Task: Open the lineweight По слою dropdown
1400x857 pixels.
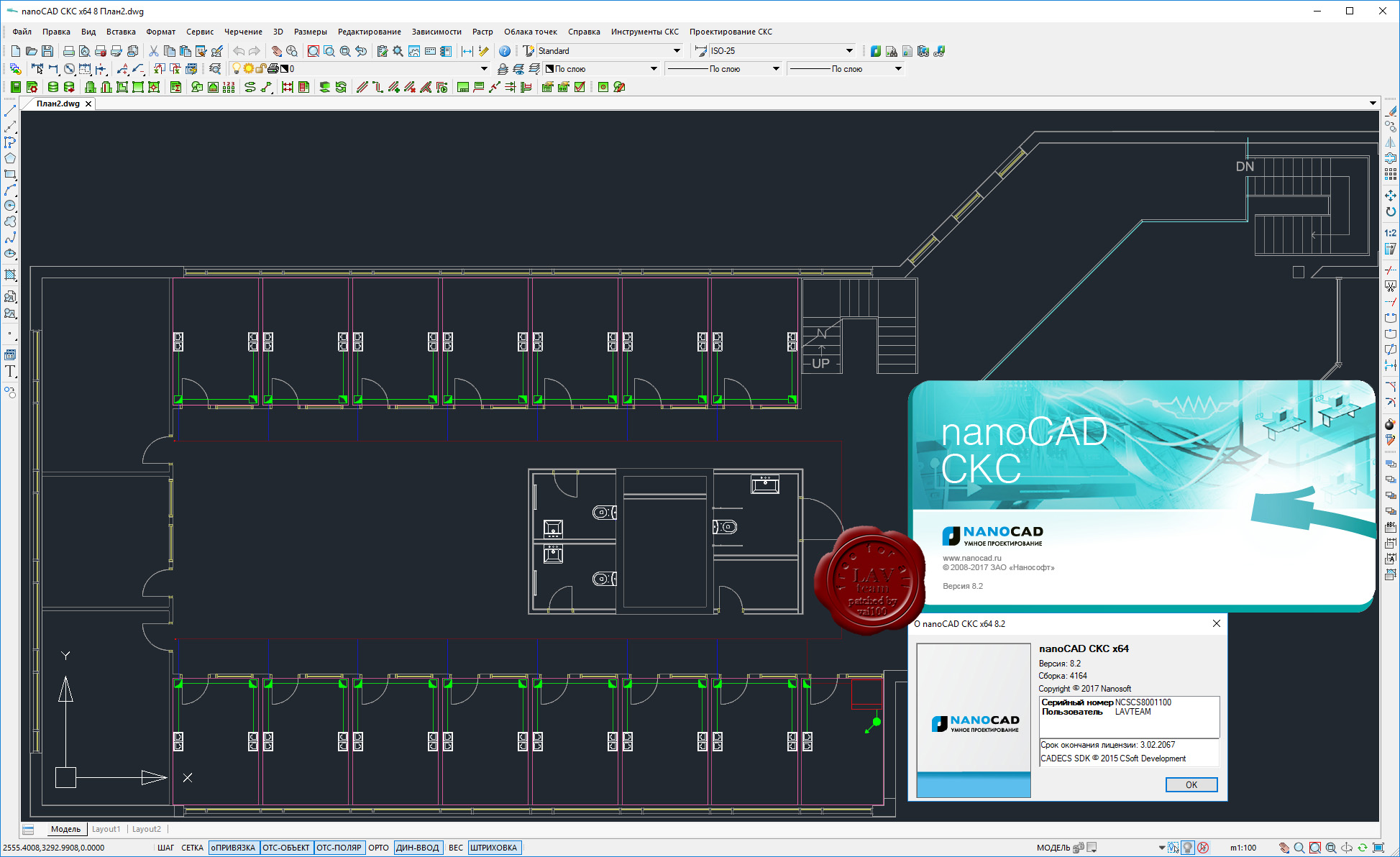Action: click(x=898, y=69)
